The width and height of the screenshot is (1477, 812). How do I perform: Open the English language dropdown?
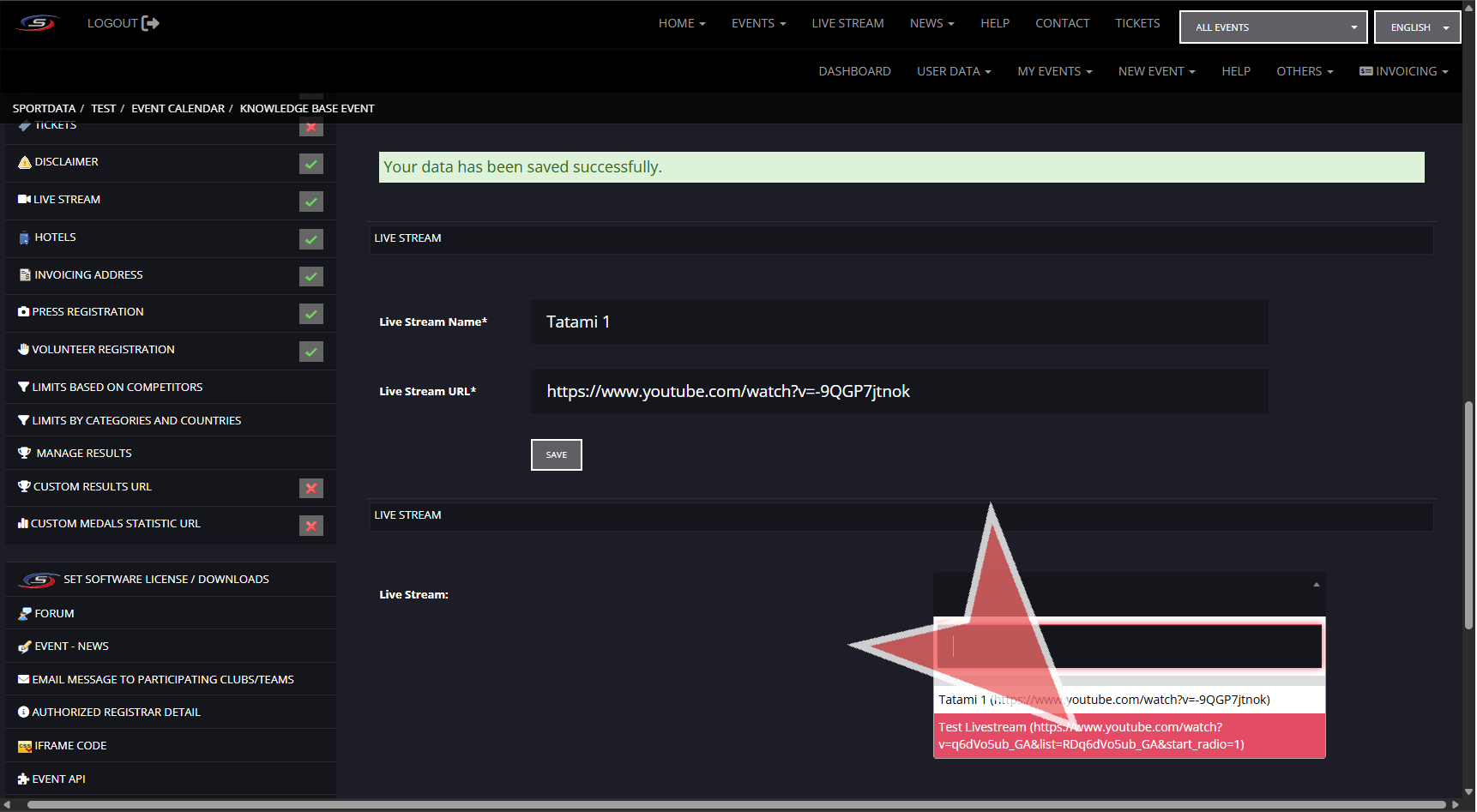(1417, 27)
